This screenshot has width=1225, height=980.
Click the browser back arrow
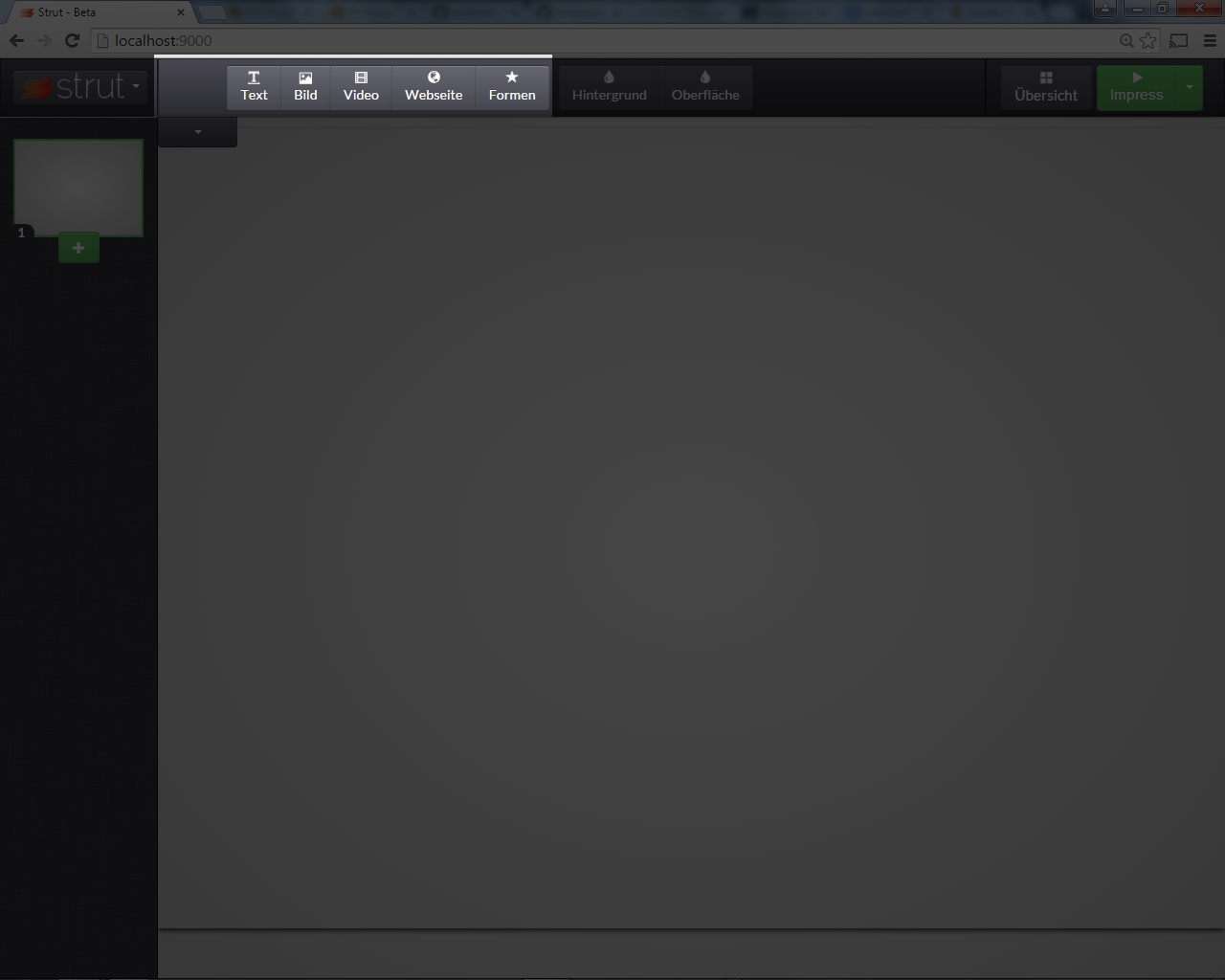point(16,40)
